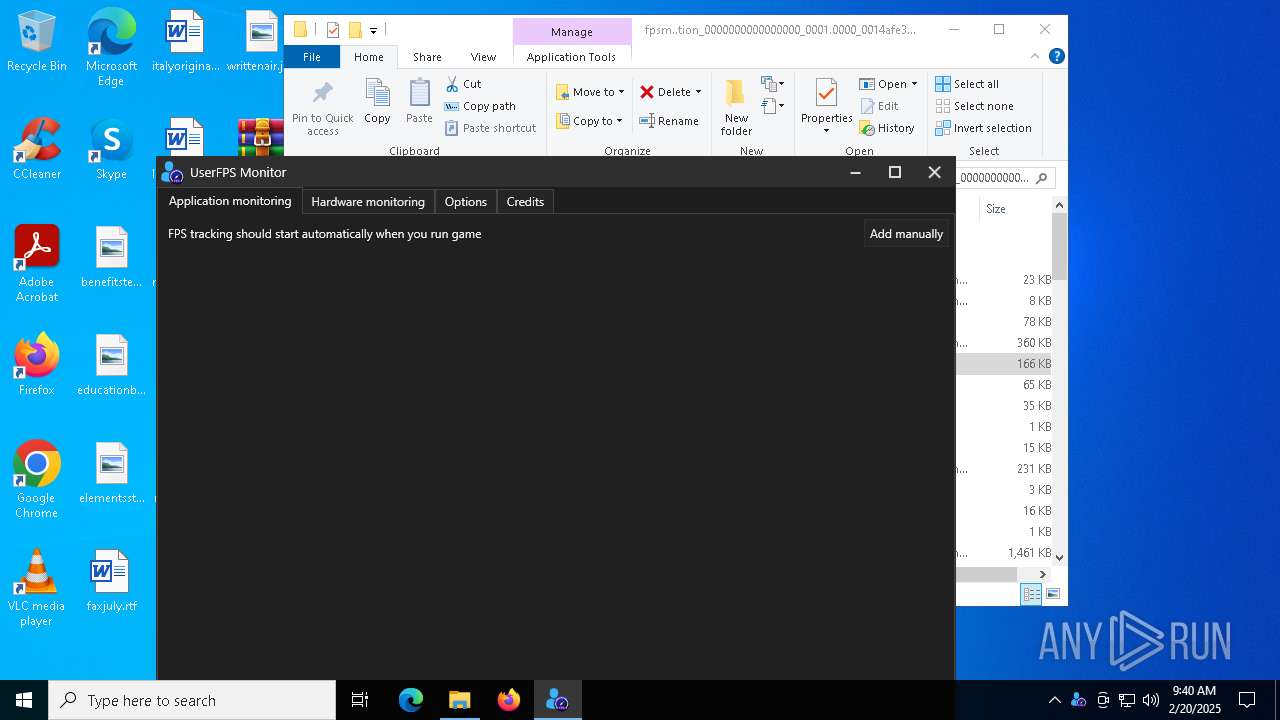Open the VLC media player shortcut
1280x720 pixels.
pyautogui.click(x=37, y=588)
